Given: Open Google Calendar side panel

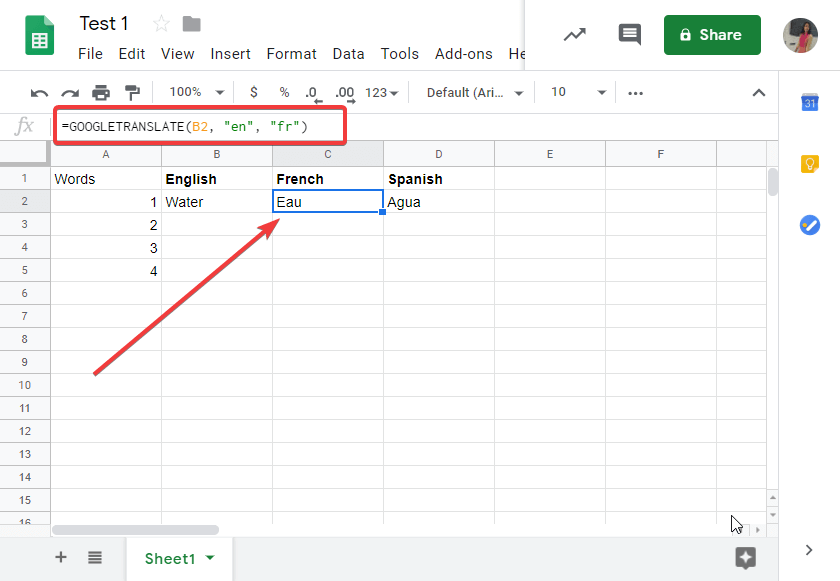Looking at the screenshot, I should pos(809,102).
